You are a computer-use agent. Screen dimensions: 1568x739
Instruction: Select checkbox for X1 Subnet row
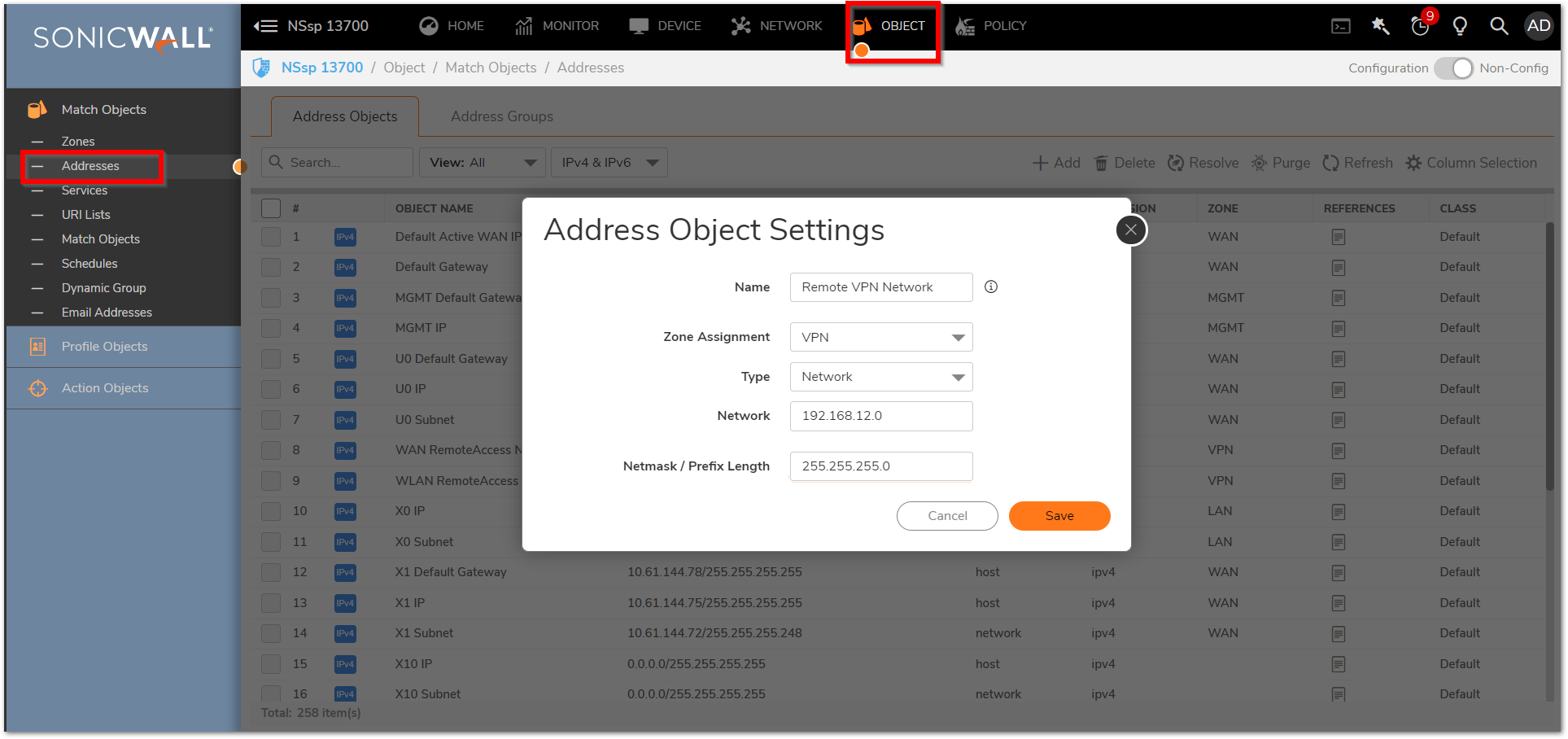[271, 633]
